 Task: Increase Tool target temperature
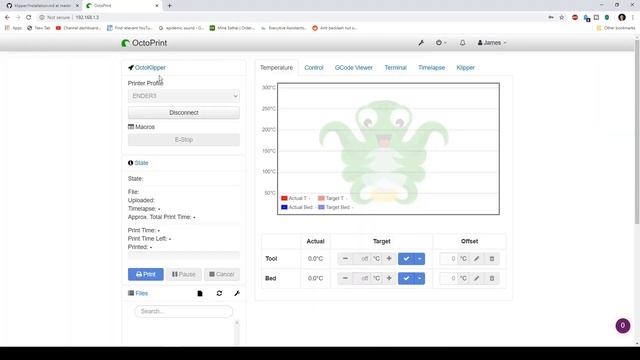pos(389,259)
